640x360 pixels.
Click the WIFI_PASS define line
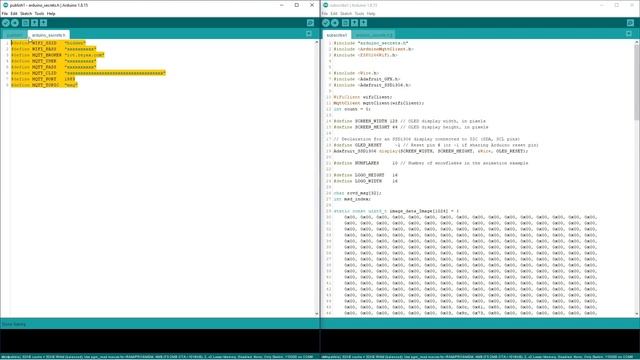click(x=53, y=49)
